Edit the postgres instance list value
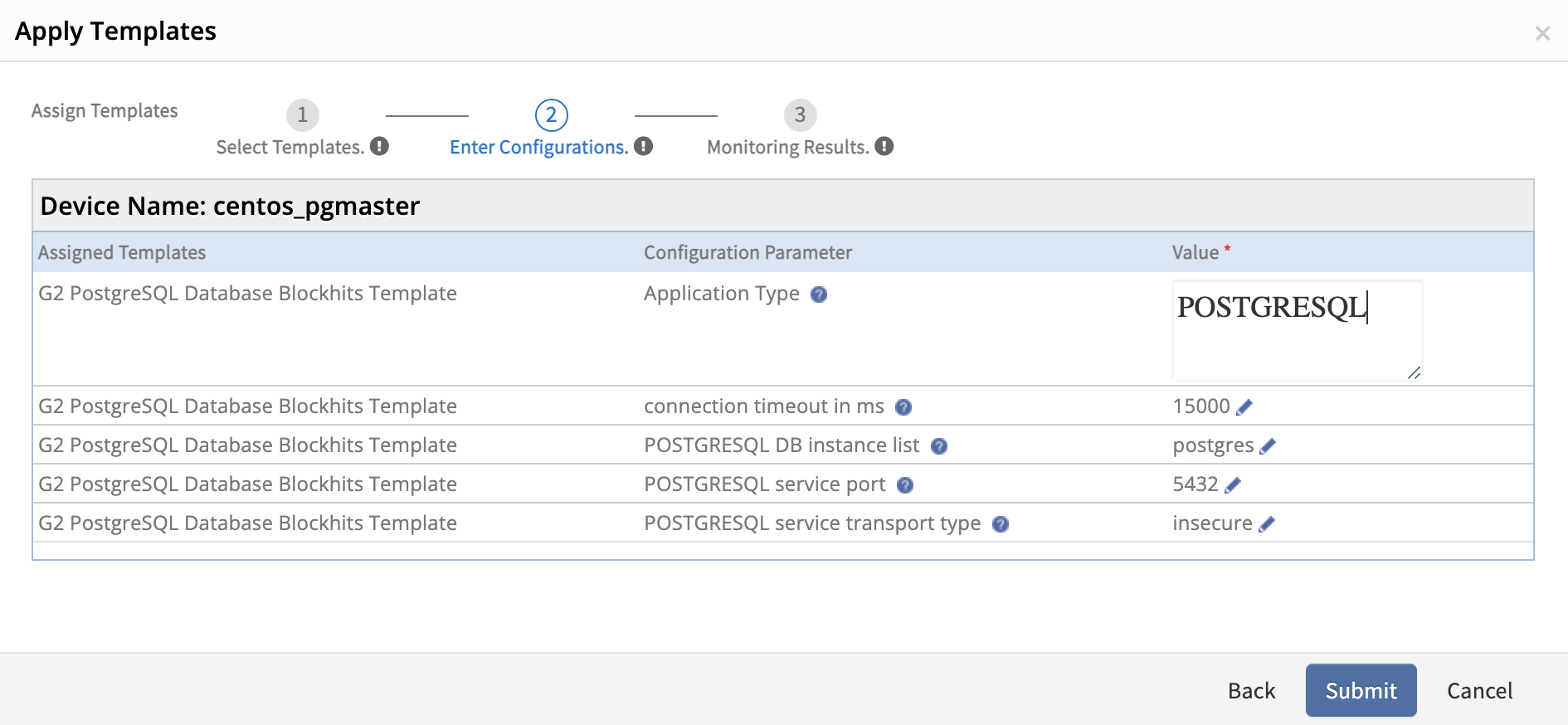 pyautogui.click(x=1267, y=446)
